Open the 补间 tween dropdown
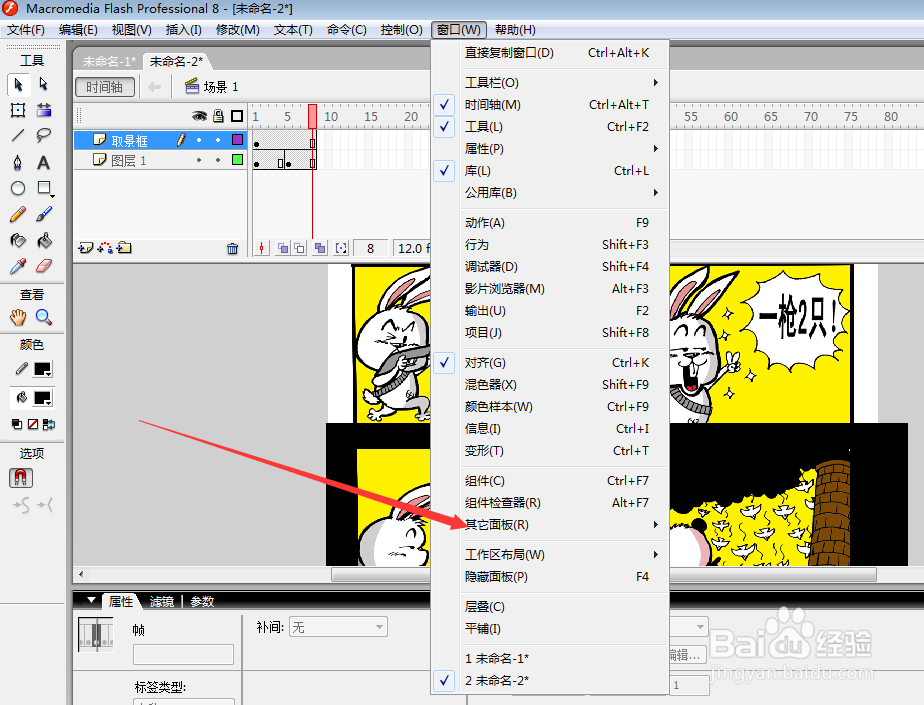Image resolution: width=924 pixels, height=705 pixels. pos(338,627)
